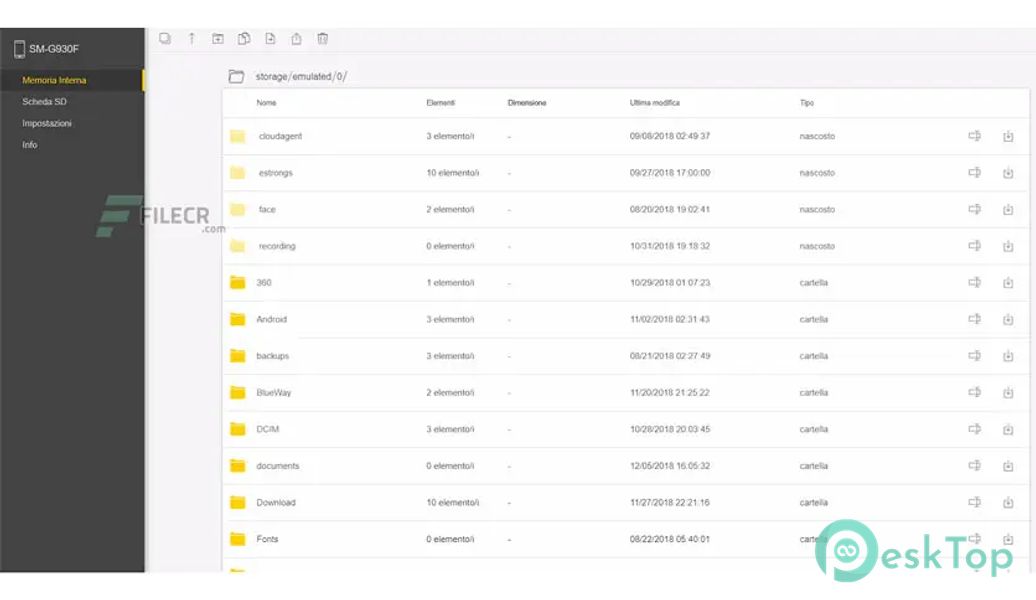
Task: Sort by Ultima modifica column header
Action: (655, 103)
